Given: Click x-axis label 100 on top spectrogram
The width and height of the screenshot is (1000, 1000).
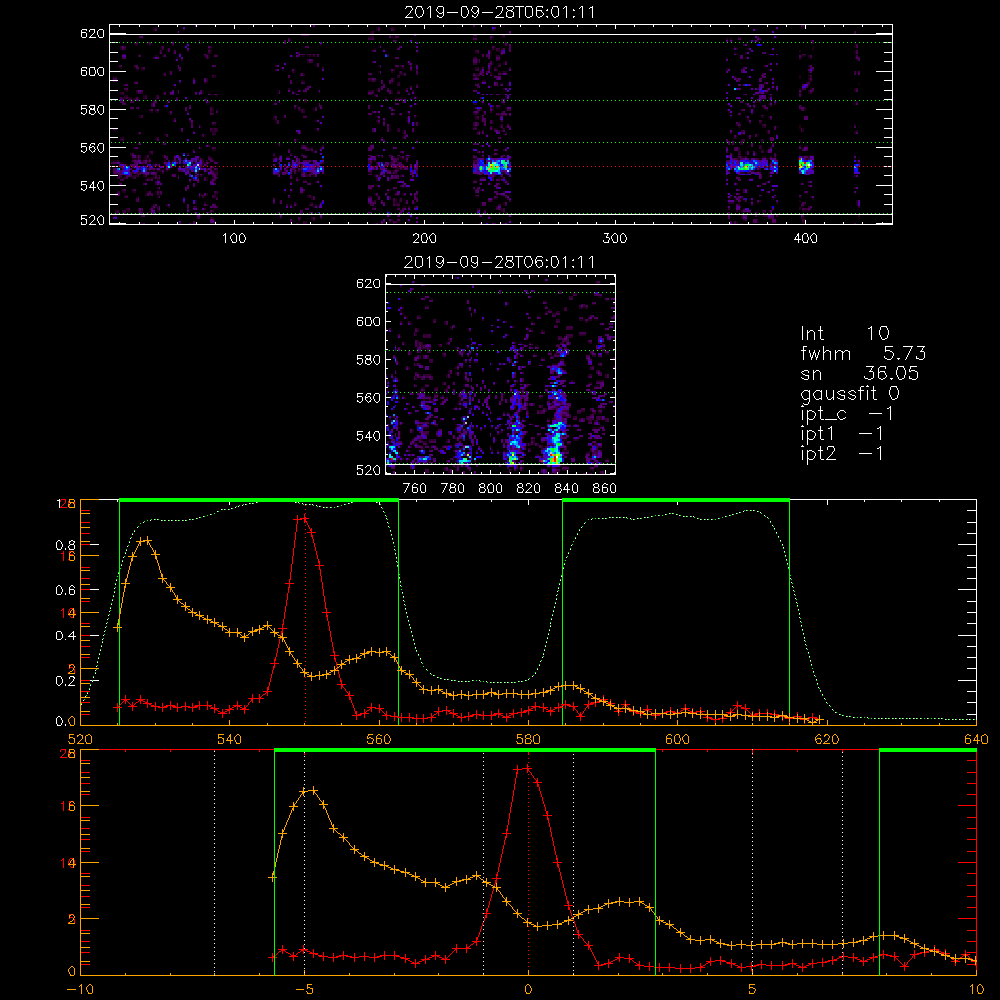Looking at the screenshot, I should [234, 239].
